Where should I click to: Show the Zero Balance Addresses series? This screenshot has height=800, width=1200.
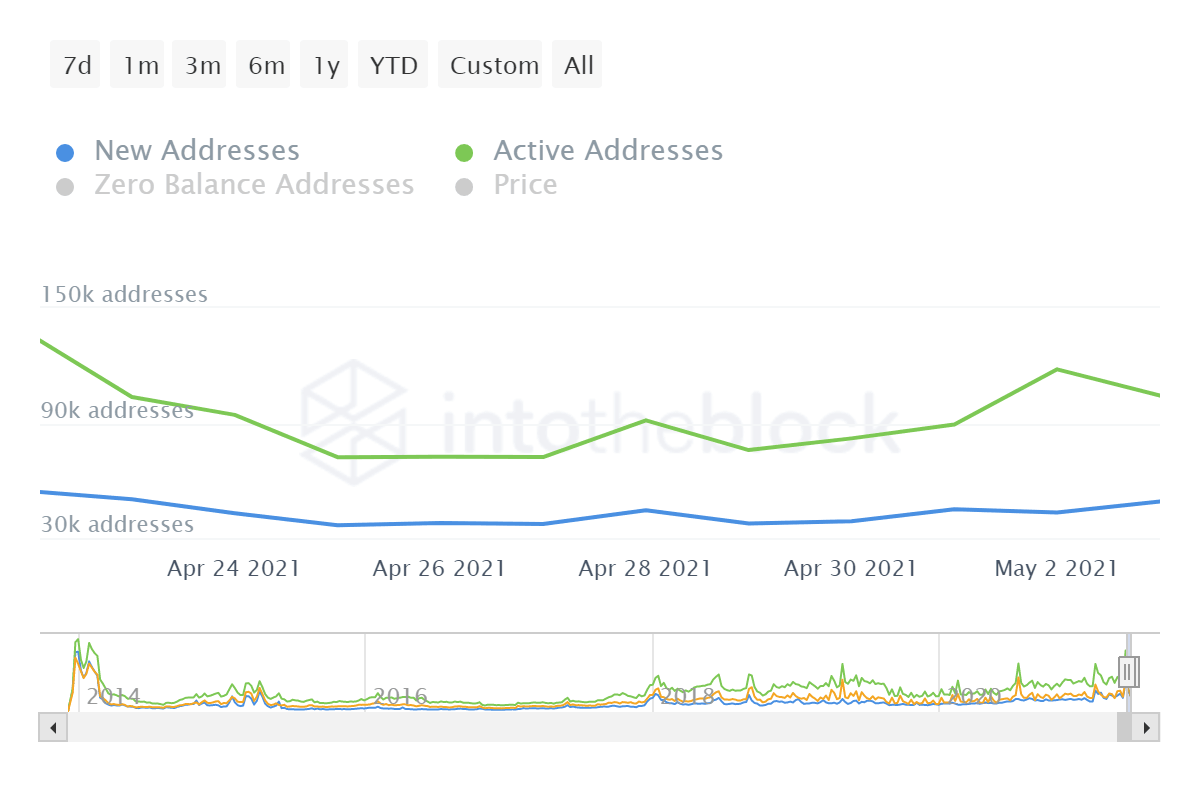254,185
